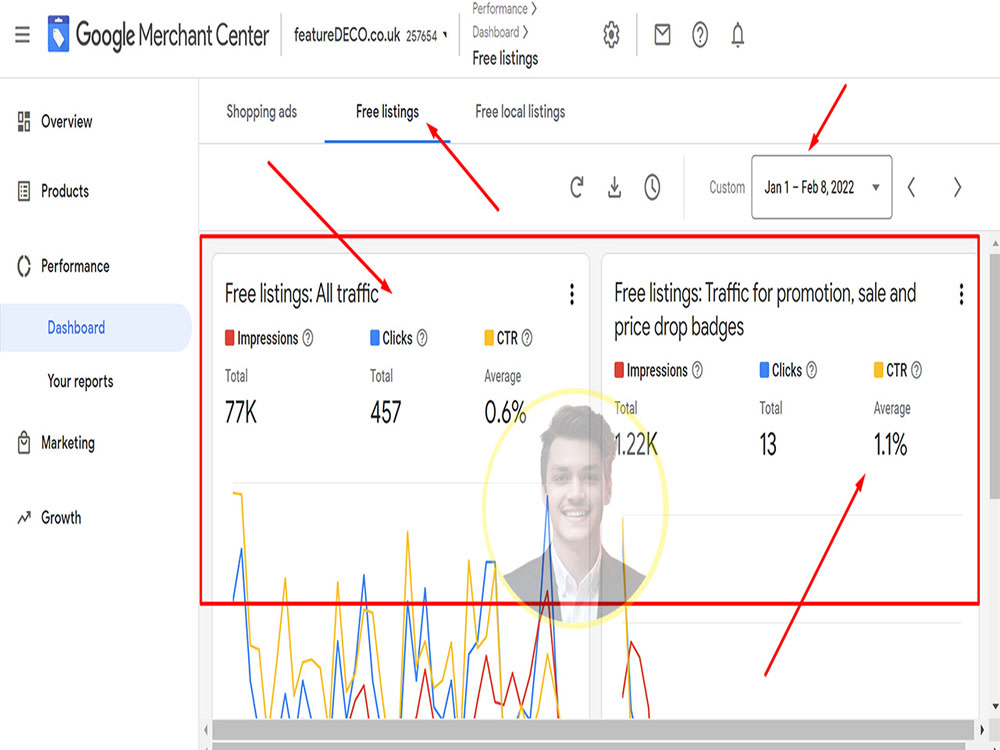The width and height of the screenshot is (1000, 750).
Task: Open the help question mark icon
Action: pyautogui.click(x=700, y=35)
